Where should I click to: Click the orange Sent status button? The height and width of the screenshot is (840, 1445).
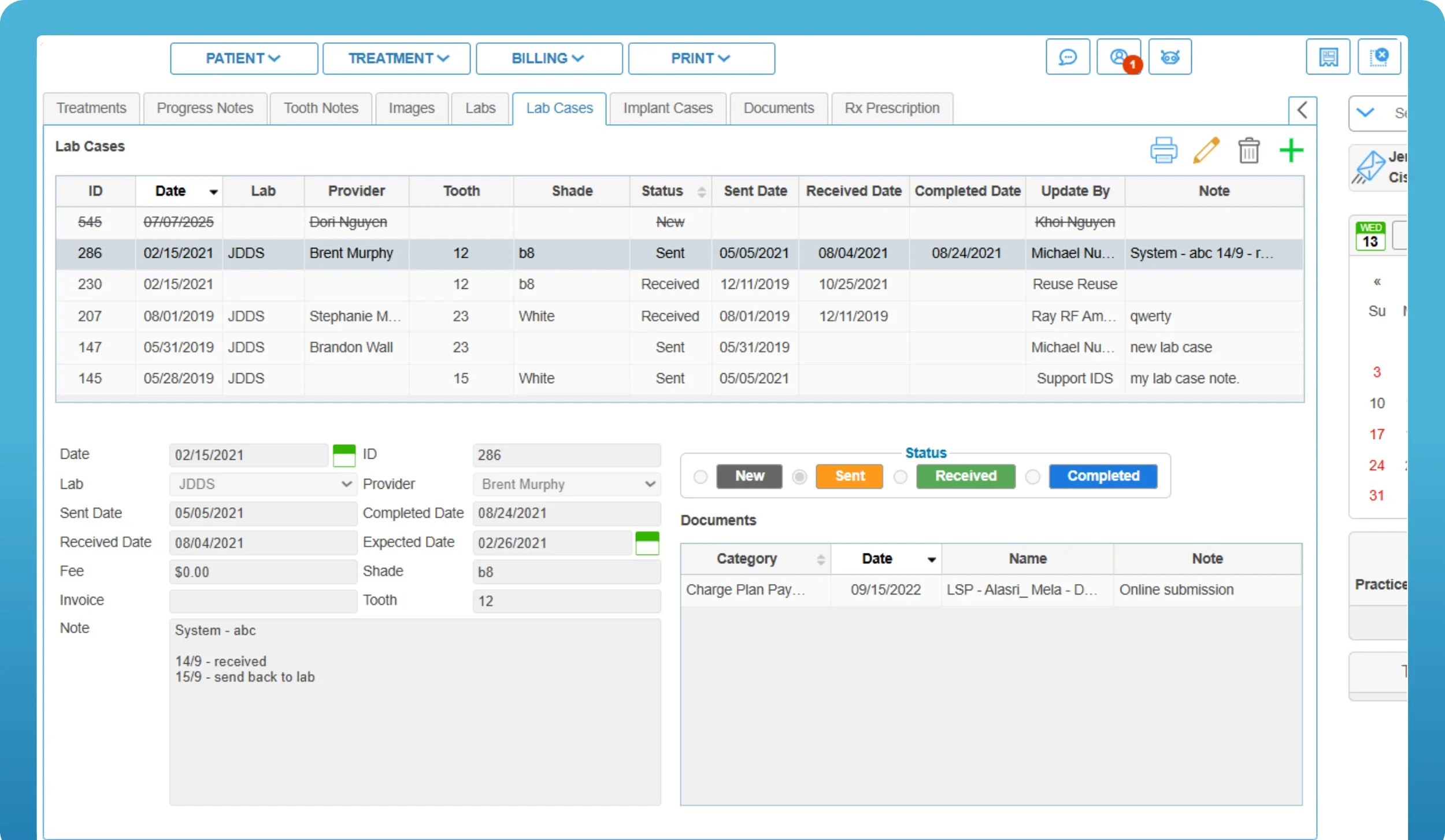coord(849,476)
